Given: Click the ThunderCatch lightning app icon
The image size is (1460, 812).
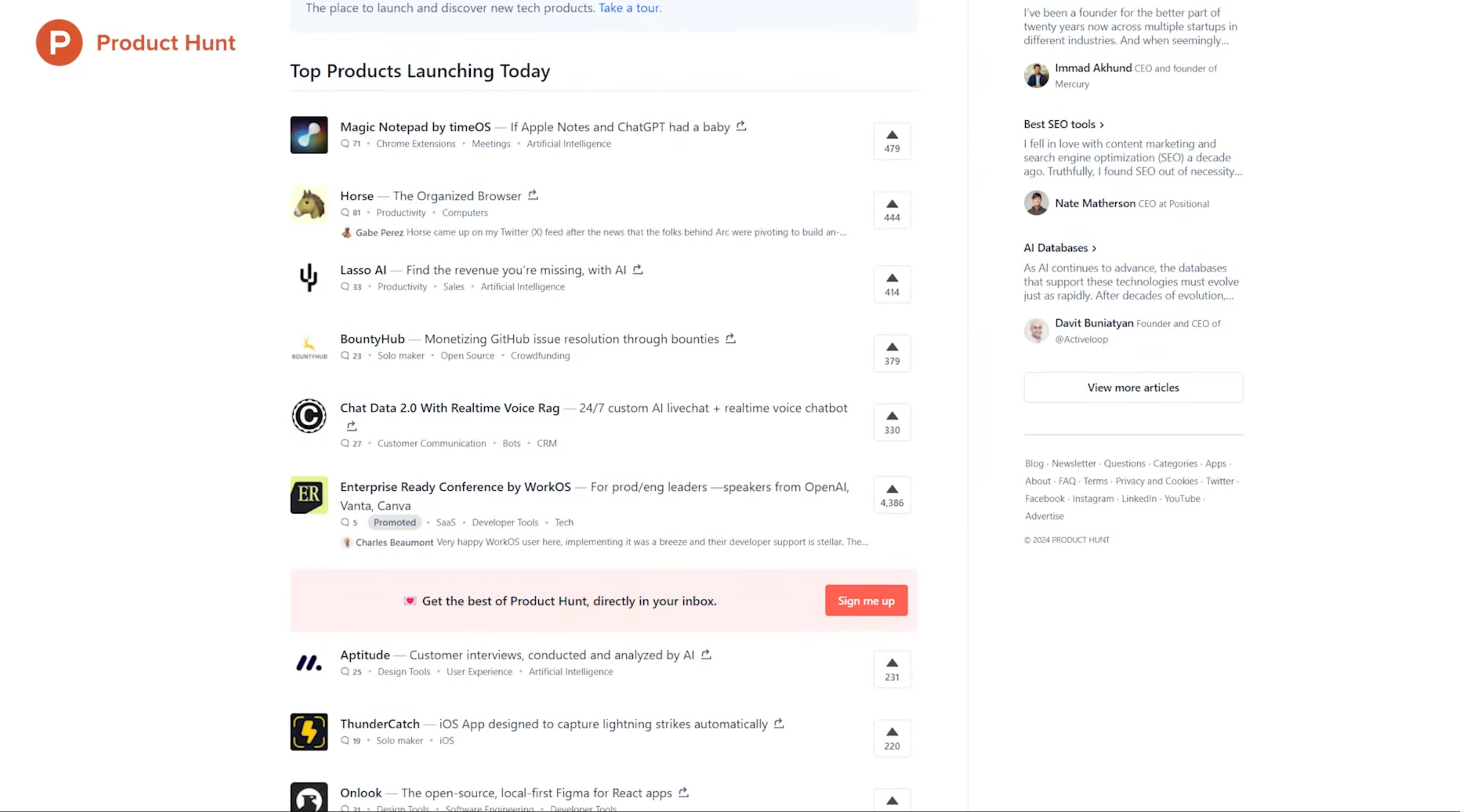Looking at the screenshot, I should pyautogui.click(x=309, y=732).
